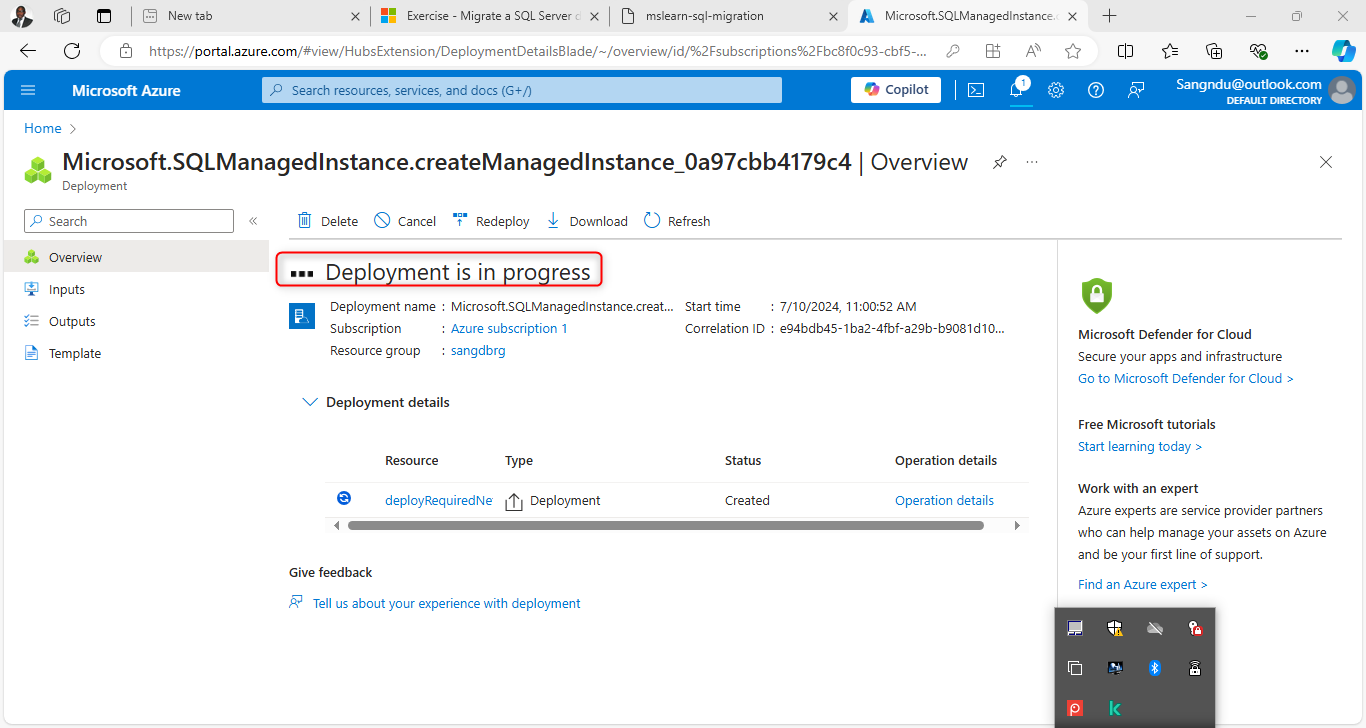The height and width of the screenshot is (728, 1366).
Task: Open the browser settings and more ellipsis
Action: click(x=1301, y=51)
